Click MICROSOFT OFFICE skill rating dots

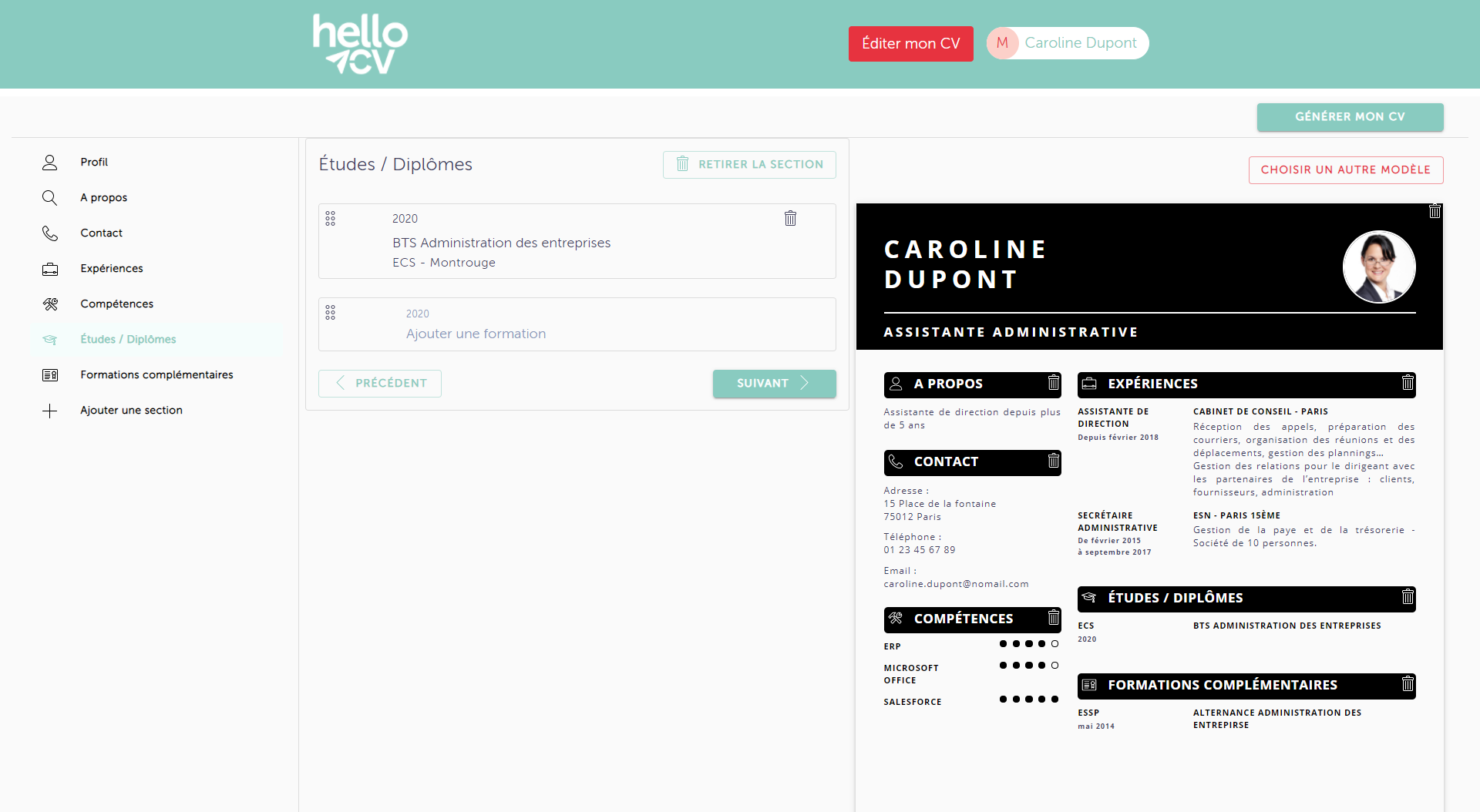pos(1029,666)
